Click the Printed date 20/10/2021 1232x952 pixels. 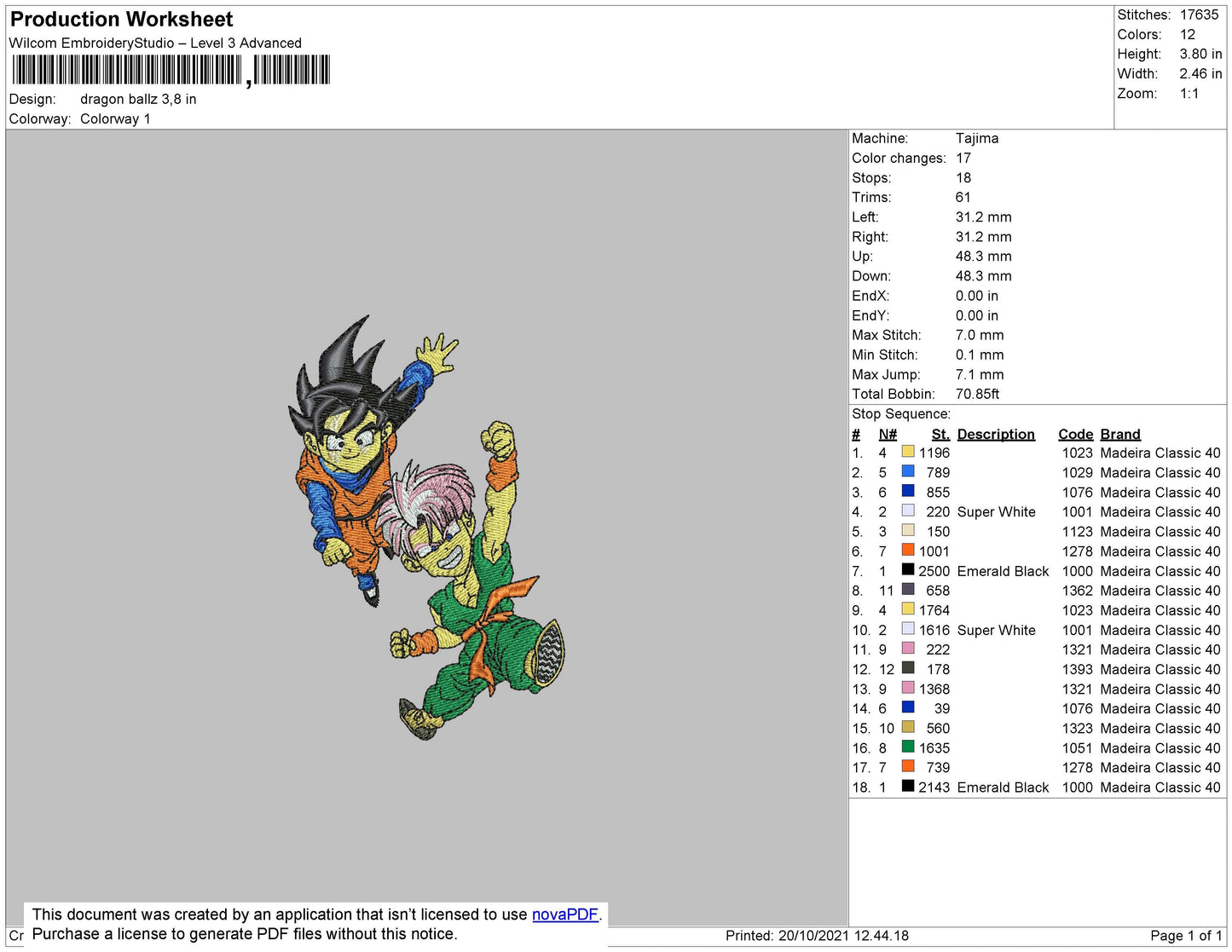coord(813,935)
